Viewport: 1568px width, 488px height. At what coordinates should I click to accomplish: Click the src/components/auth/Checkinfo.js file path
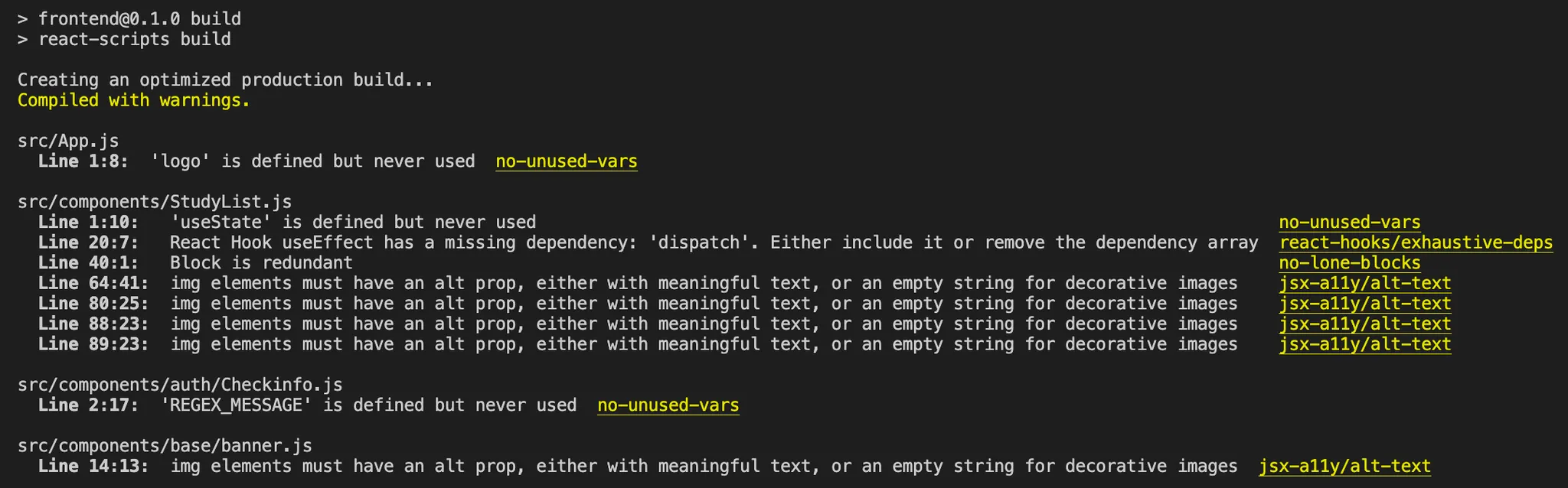(180, 385)
